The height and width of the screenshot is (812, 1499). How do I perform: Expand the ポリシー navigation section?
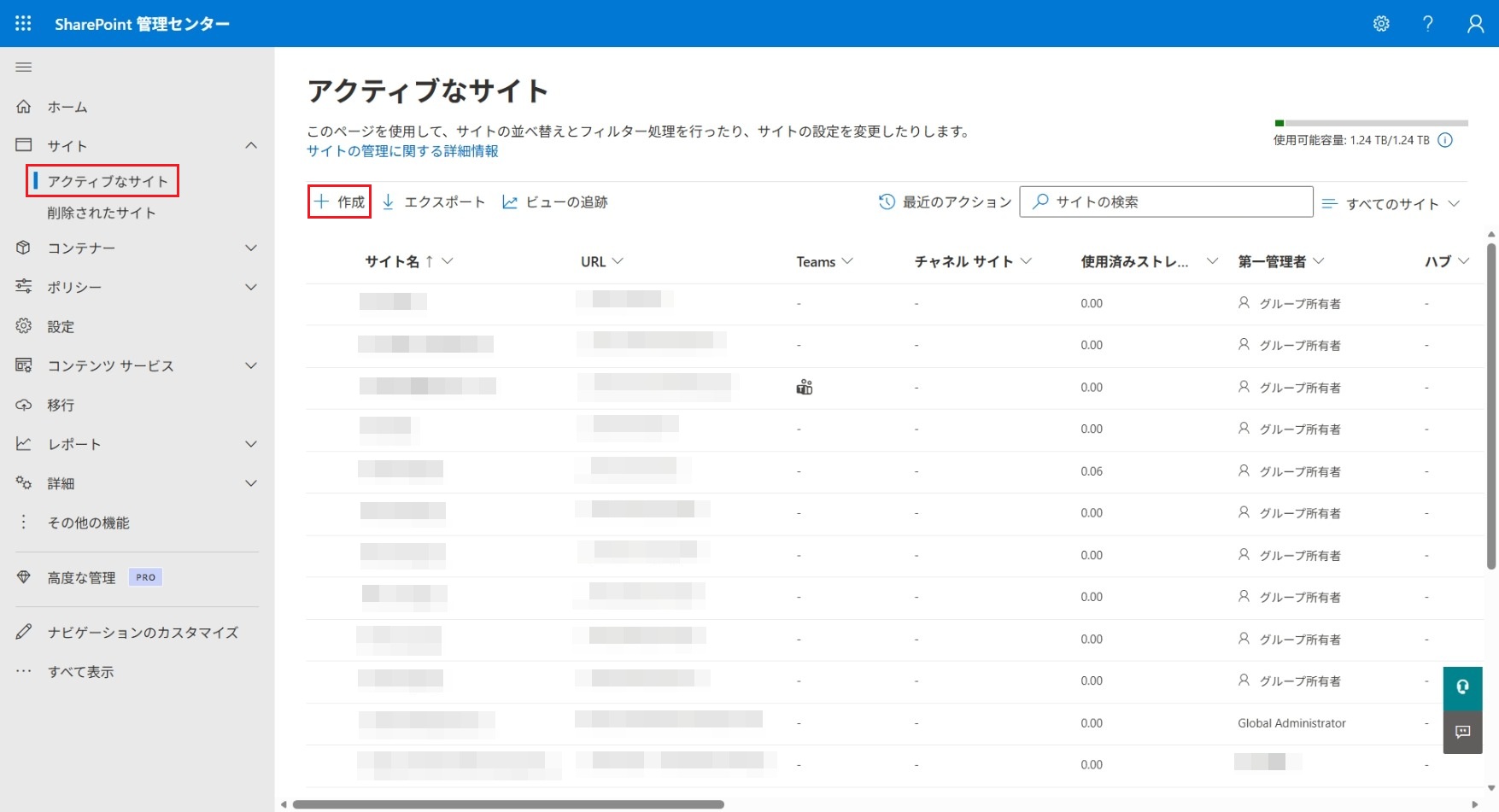click(251, 288)
